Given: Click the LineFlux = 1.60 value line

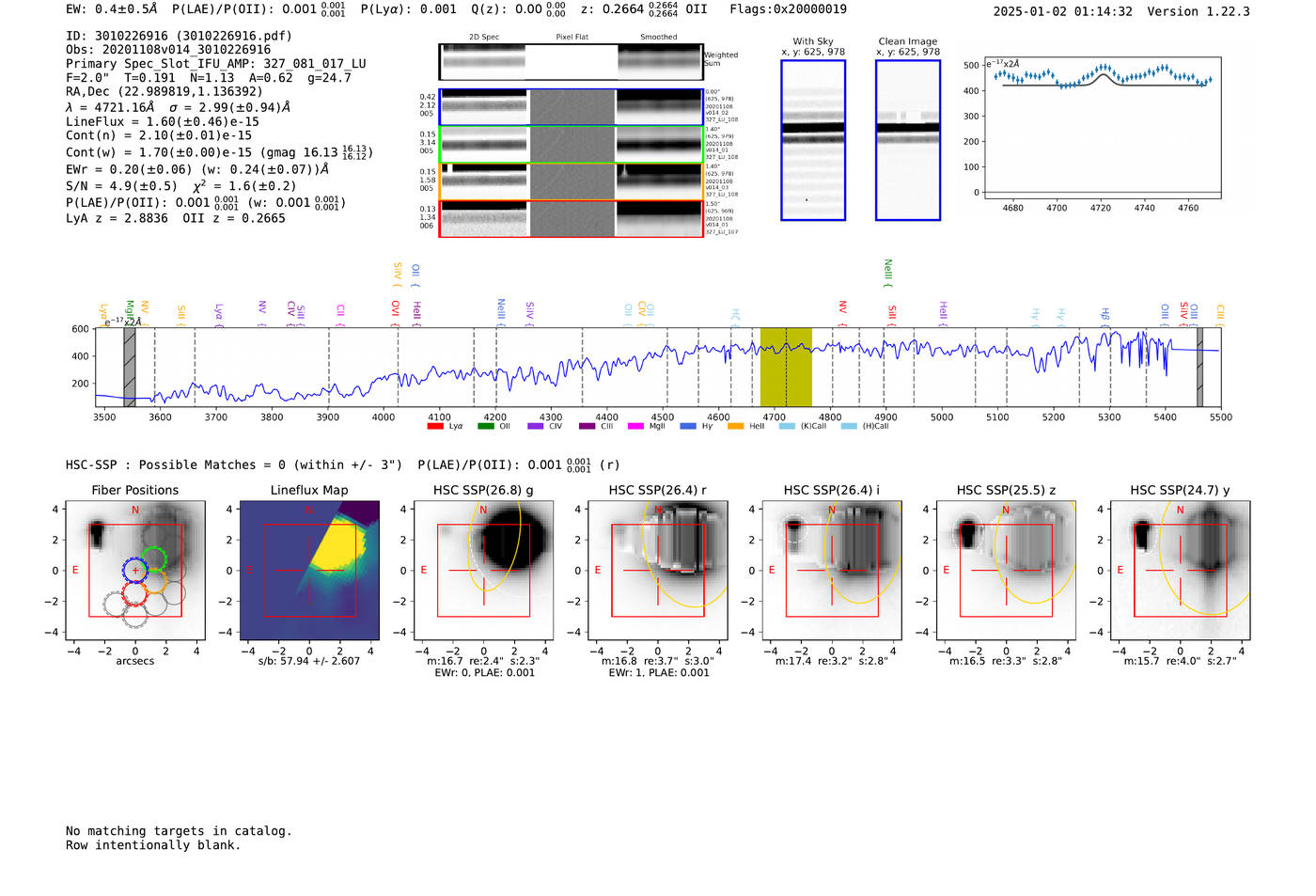Looking at the screenshot, I should [x=163, y=122].
